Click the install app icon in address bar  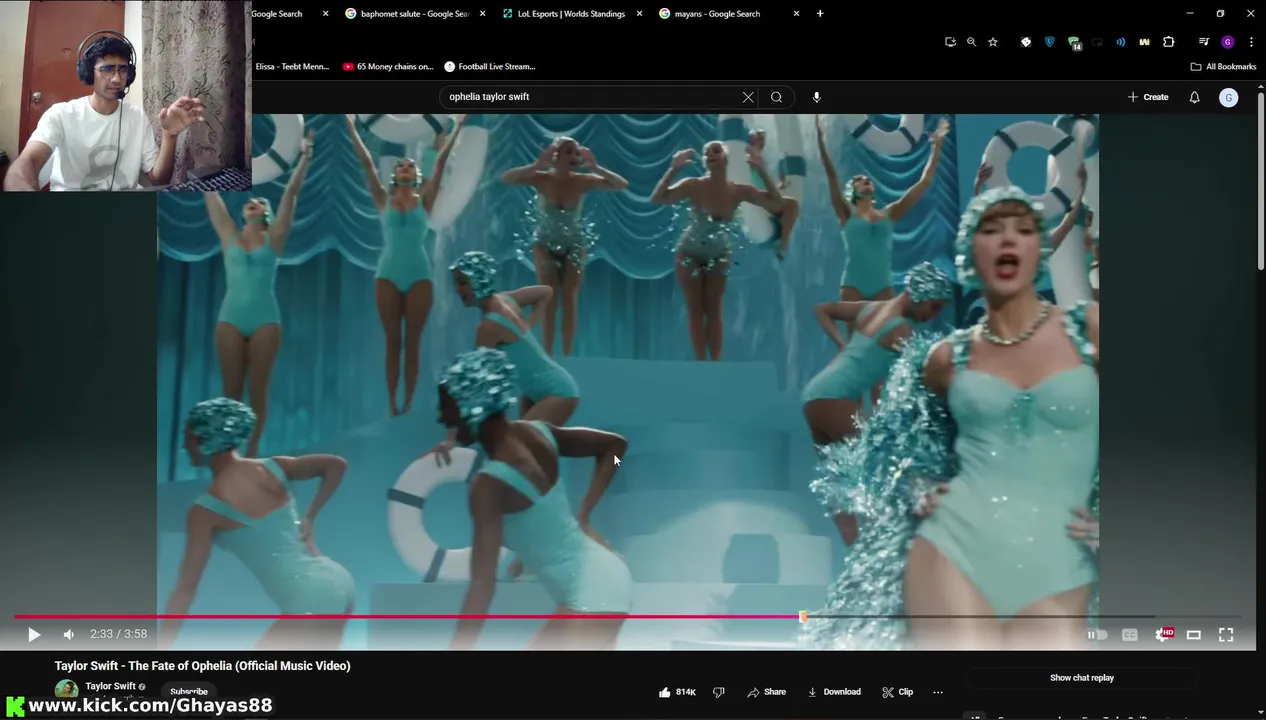950,42
